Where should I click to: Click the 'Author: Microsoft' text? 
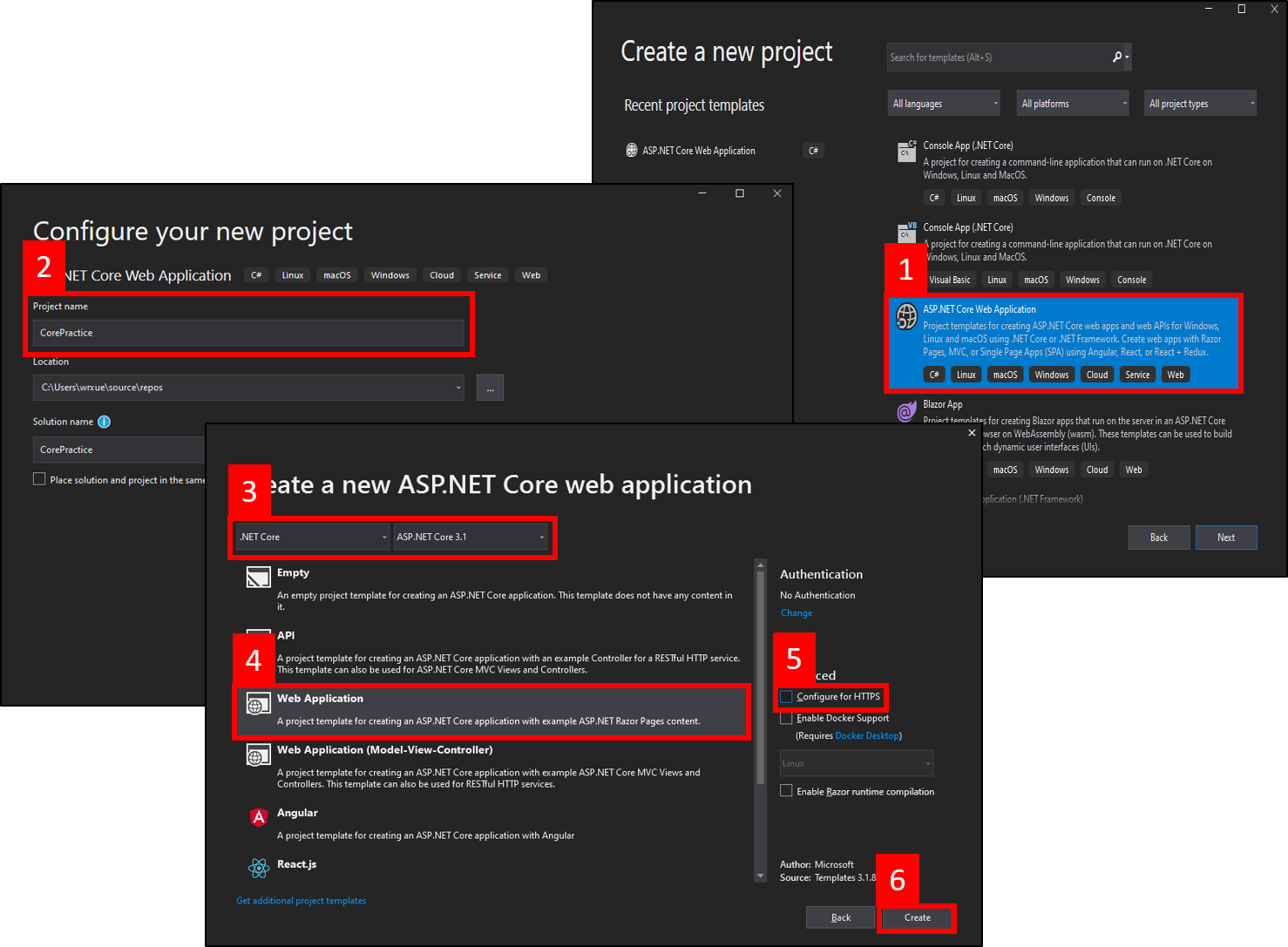(817, 864)
